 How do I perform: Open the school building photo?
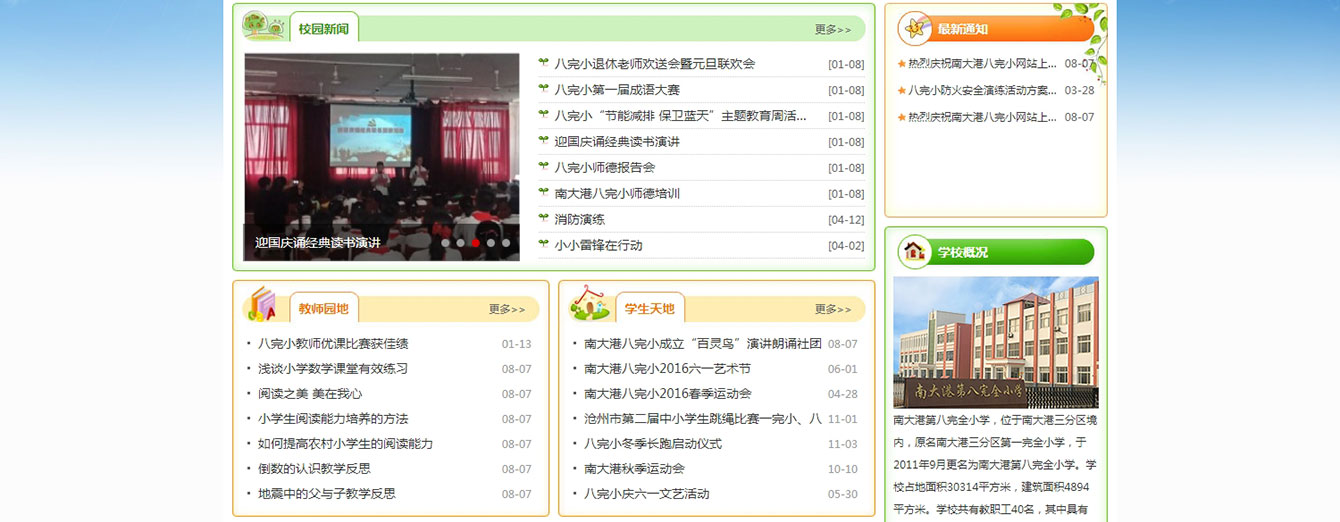[x=996, y=342]
